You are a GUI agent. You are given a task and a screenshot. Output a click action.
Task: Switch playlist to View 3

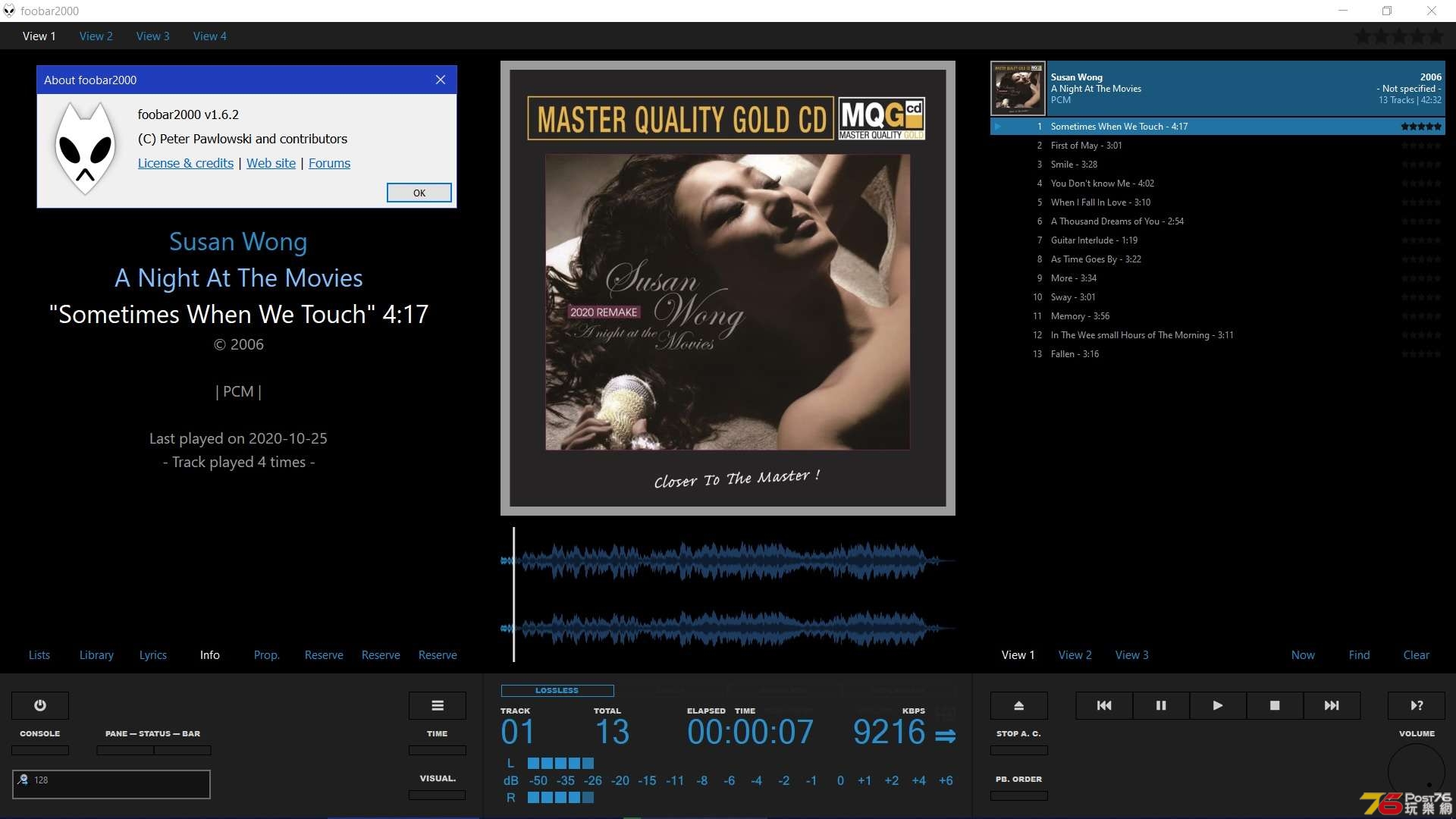(1132, 655)
